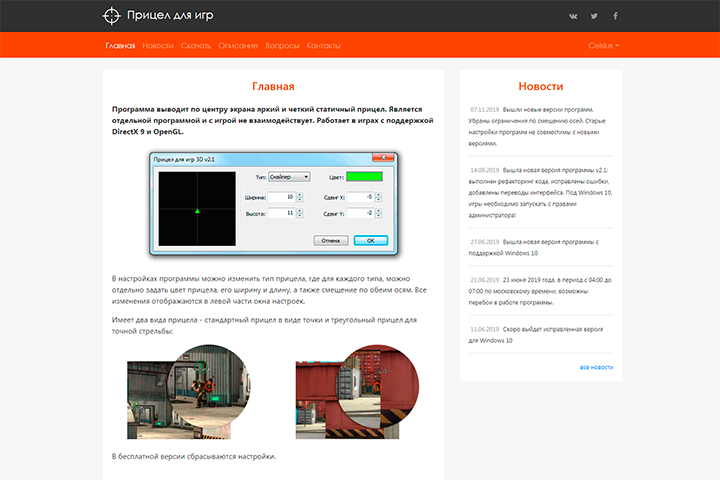Open the news item dated 14.08.2019
The width and height of the screenshot is (720, 480).
pyautogui.click(x=540, y=192)
